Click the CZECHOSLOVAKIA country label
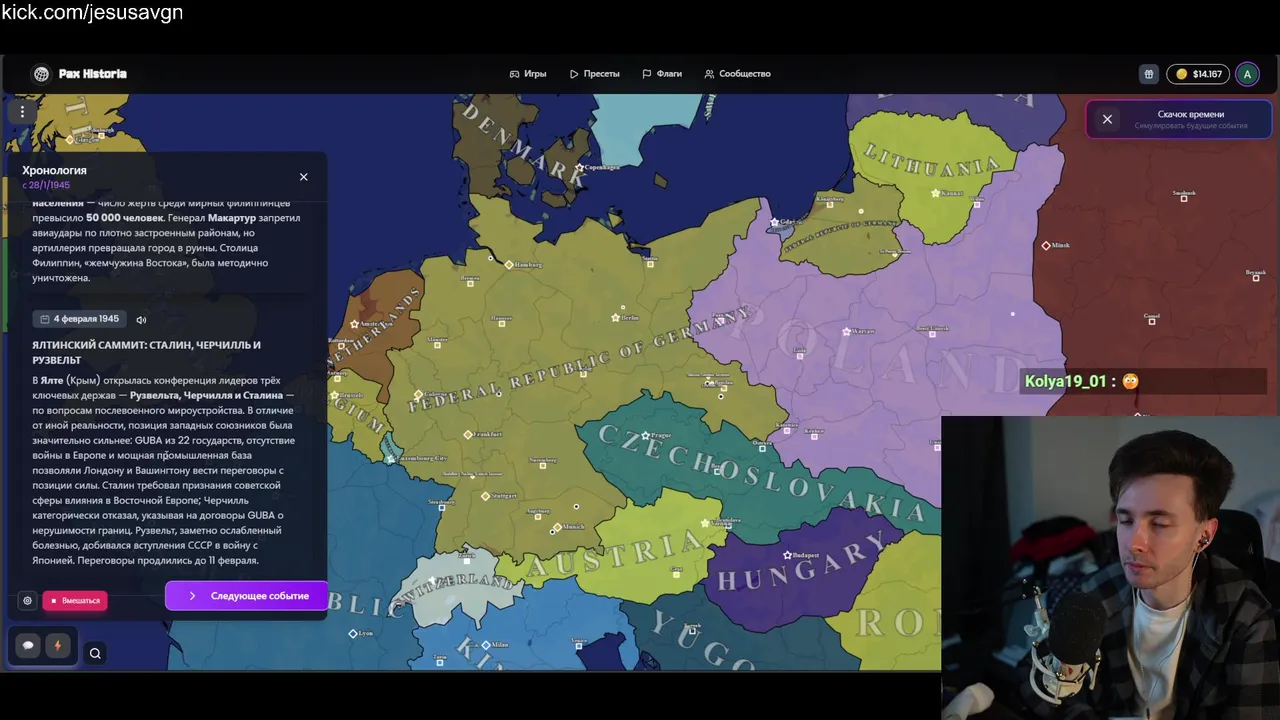 (762, 472)
